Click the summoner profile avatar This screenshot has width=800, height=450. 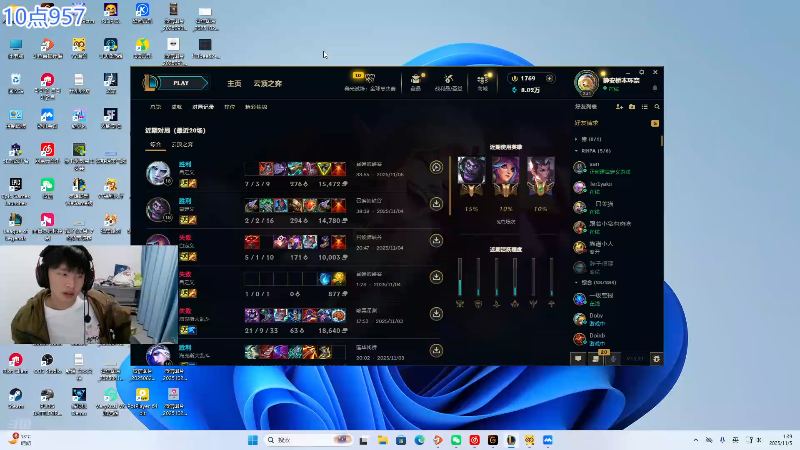click(x=586, y=83)
